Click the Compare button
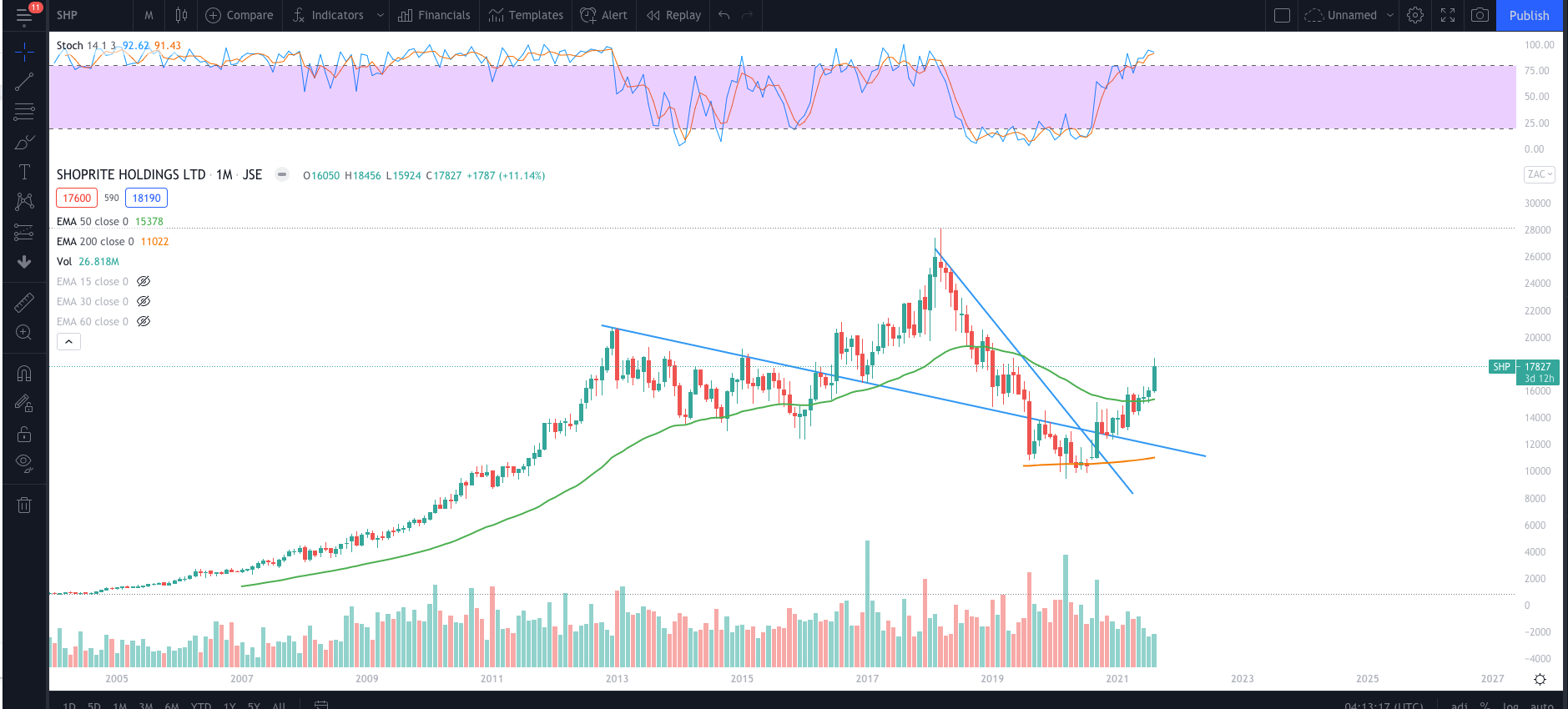The image size is (1568, 709). tap(239, 15)
